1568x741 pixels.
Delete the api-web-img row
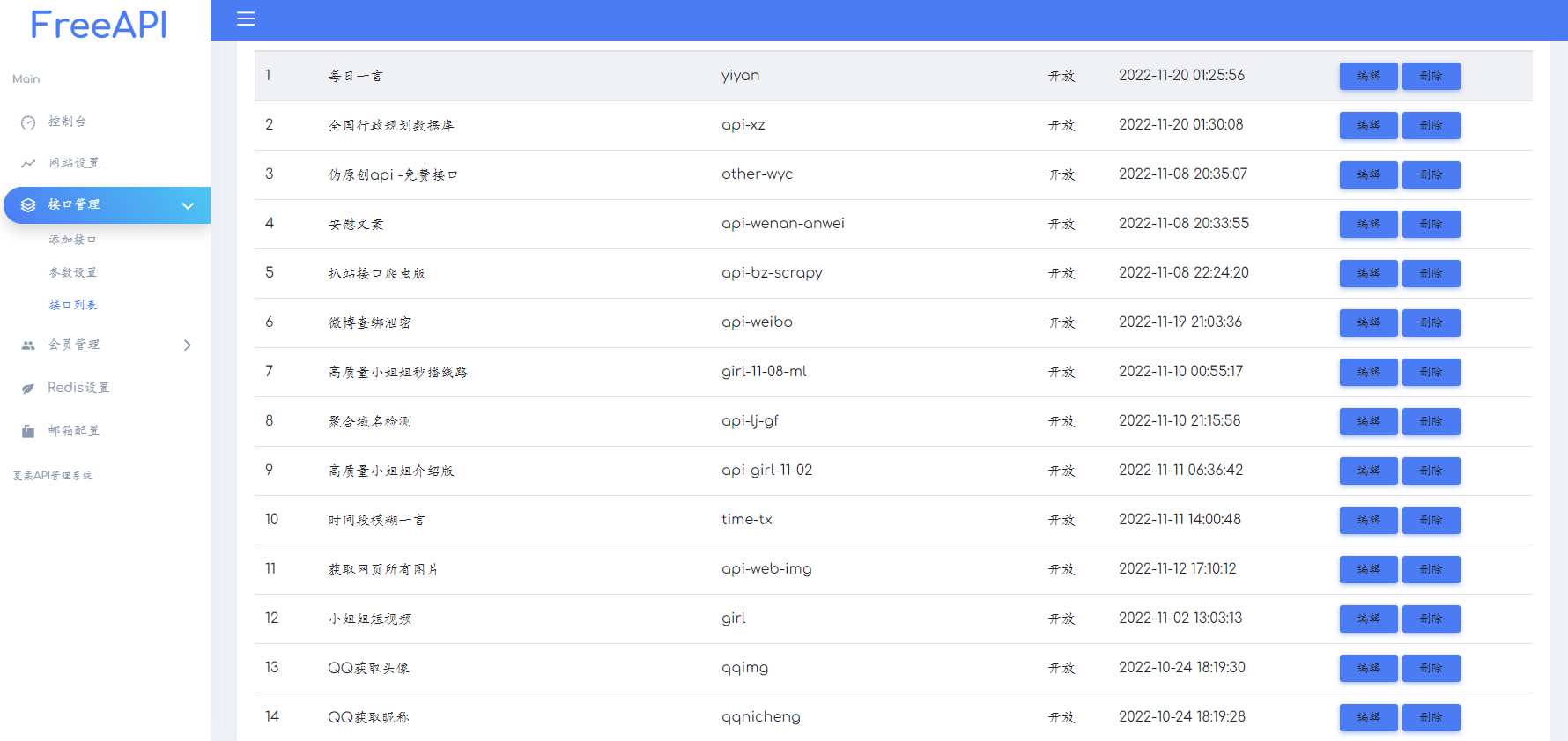point(1431,569)
